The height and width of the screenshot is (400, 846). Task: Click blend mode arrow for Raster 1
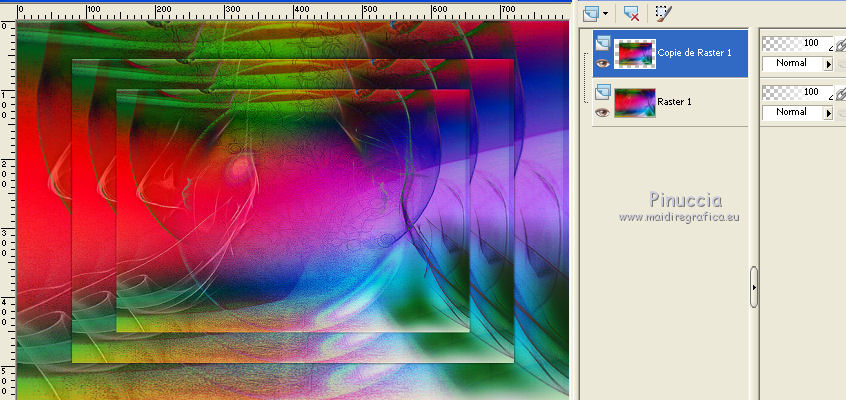829,113
